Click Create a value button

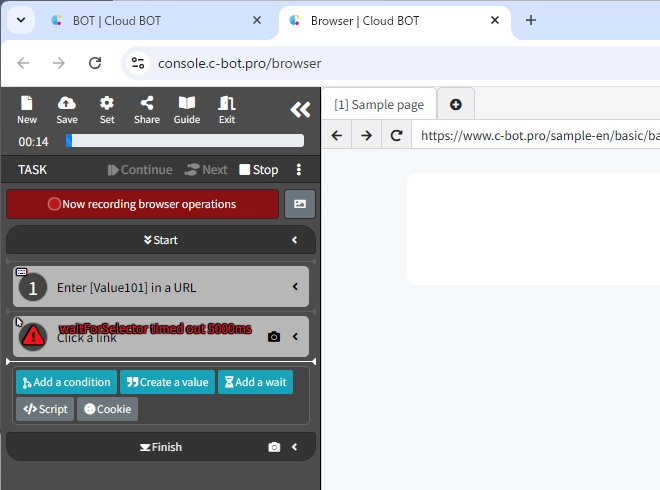pos(167,382)
